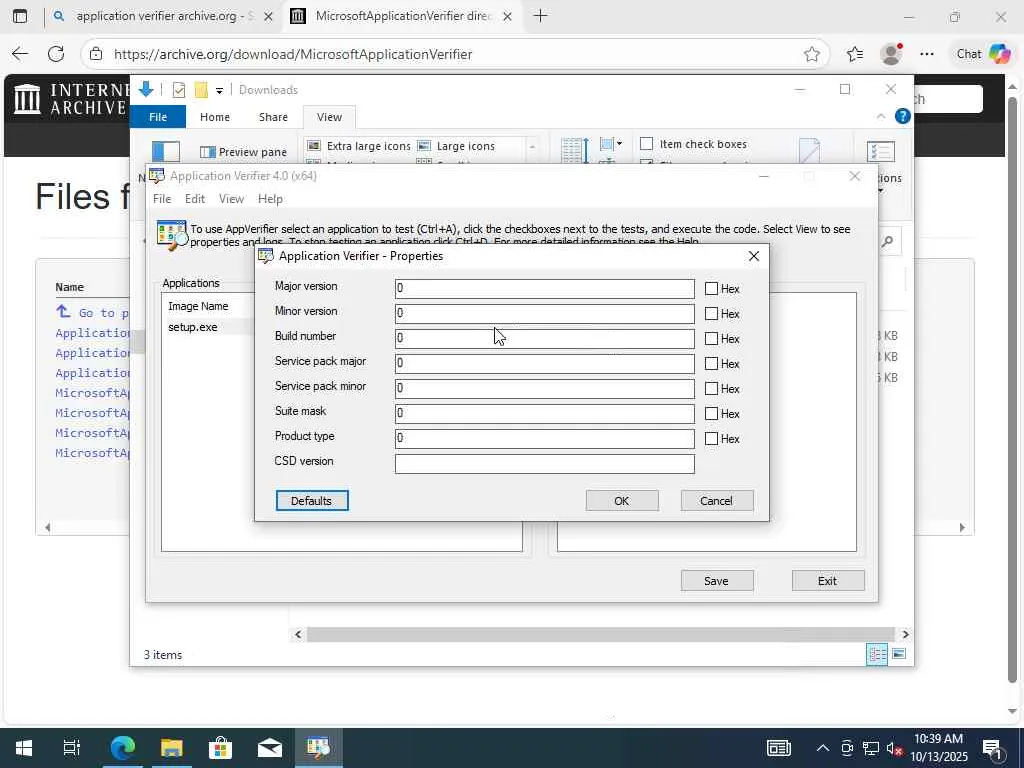Open Application Verifier Help menu
This screenshot has height=768, width=1024.
(x=270, y=199)
